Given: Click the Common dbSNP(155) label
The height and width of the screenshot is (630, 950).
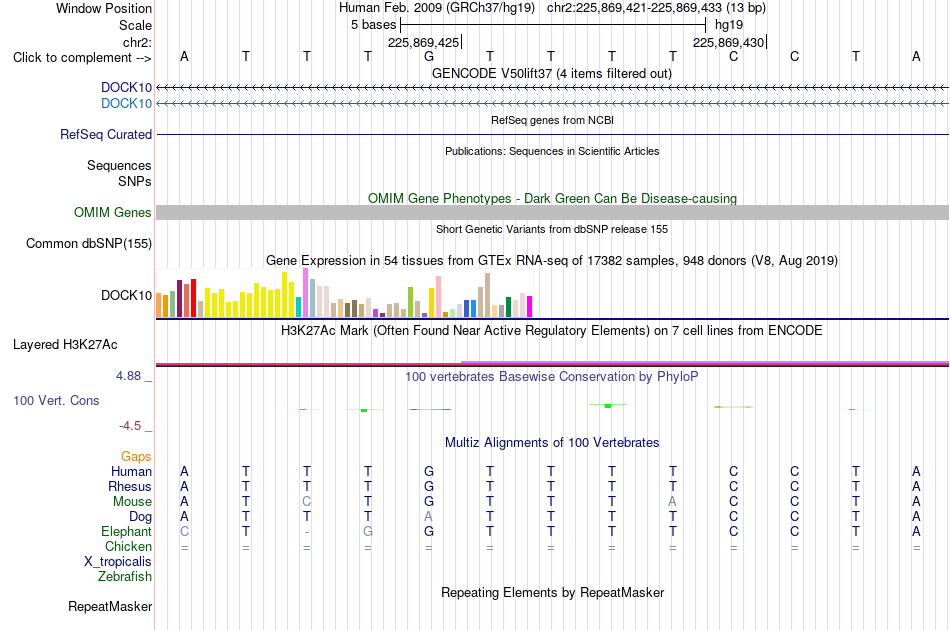Looking at the screenshot, I should 89,244.
